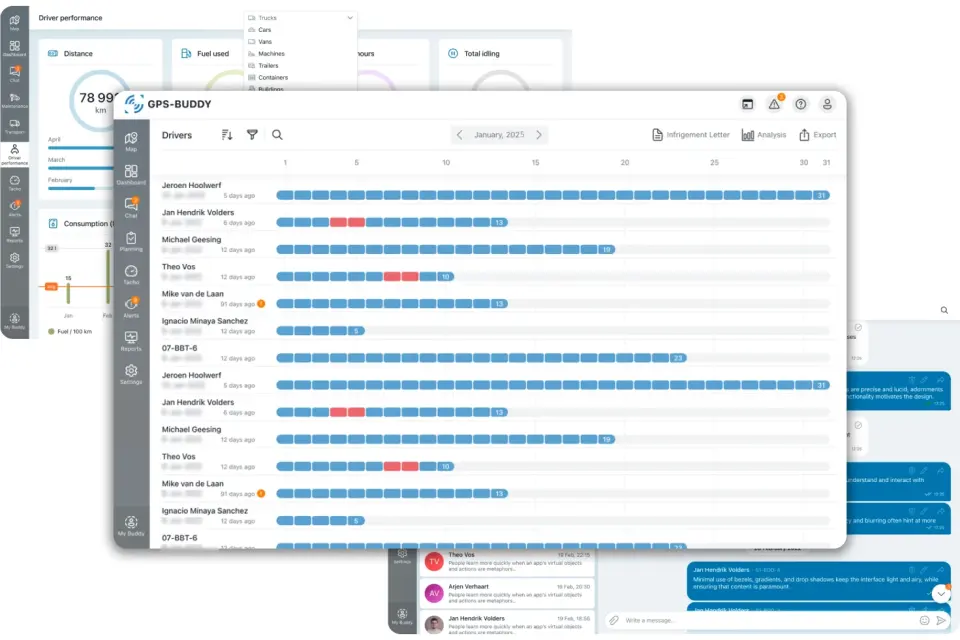Open Theo Vos conversation in chat window
Image resolution: width=960 pixels, height=640 pixels.
point(507,562)
